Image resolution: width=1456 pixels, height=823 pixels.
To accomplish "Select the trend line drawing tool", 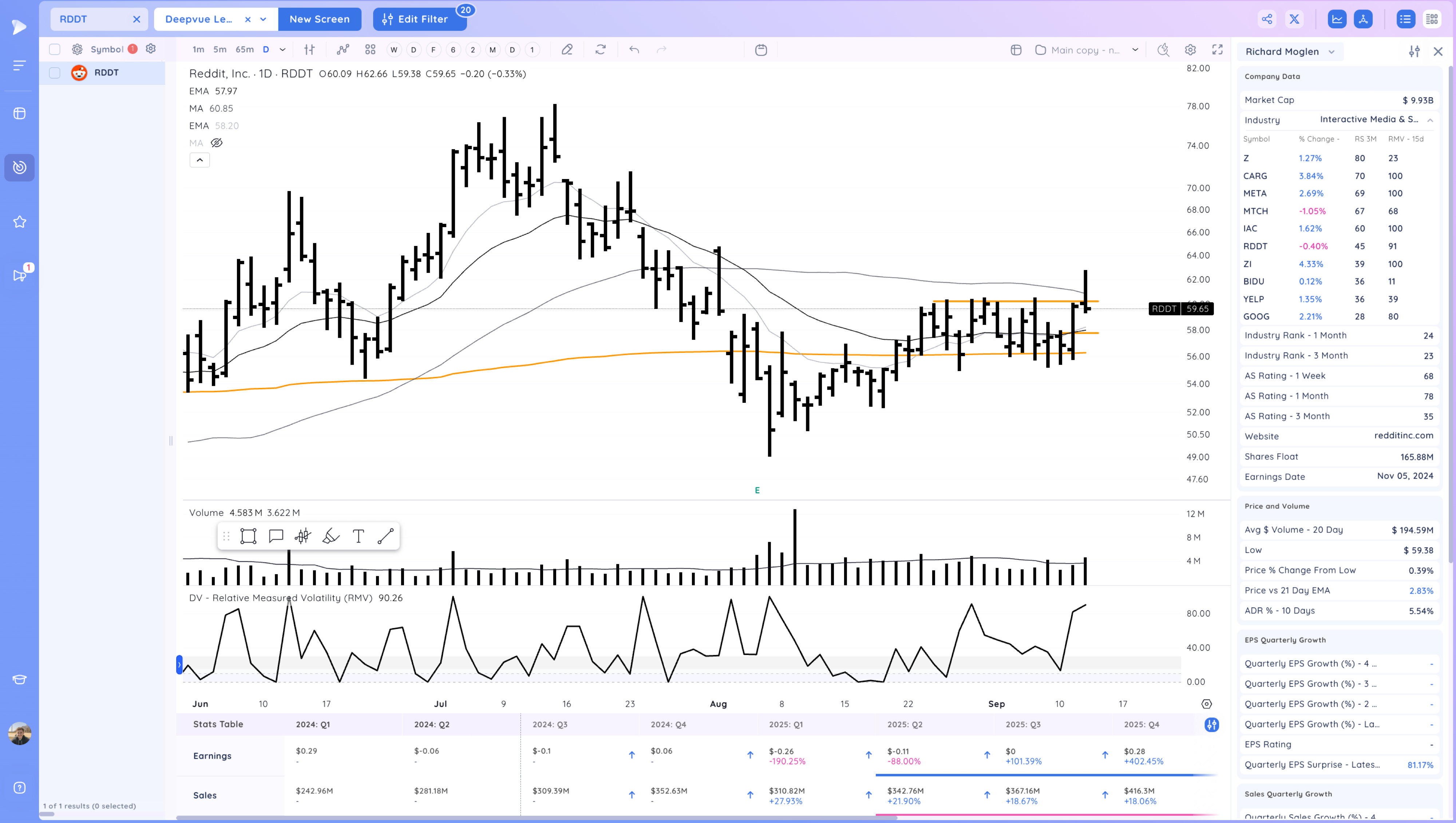I will click(385, 536).
